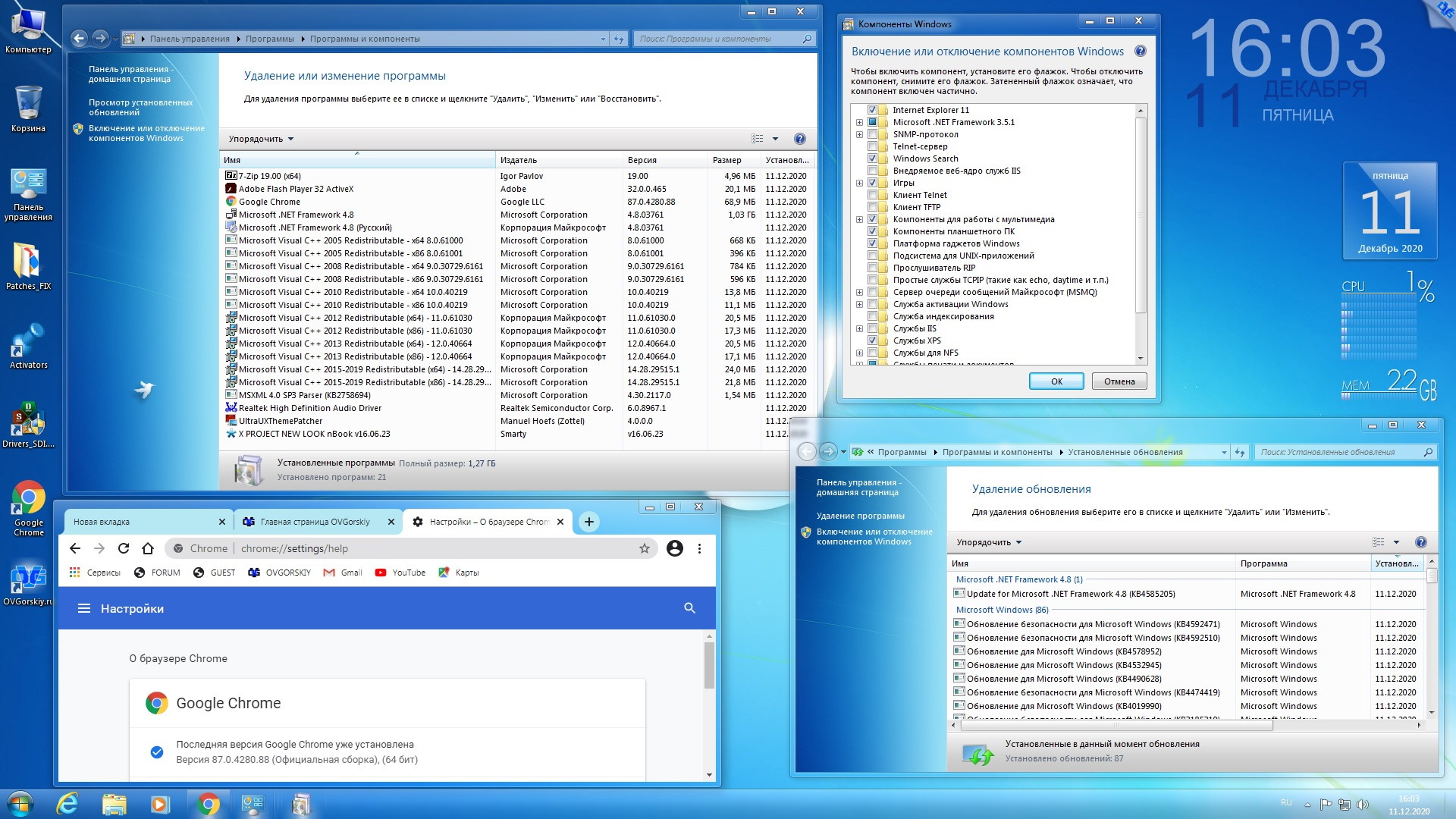Expand the Microsoft .NET Framework 3.5.1 node
The image size is (1456, 819).
point(859,122)
